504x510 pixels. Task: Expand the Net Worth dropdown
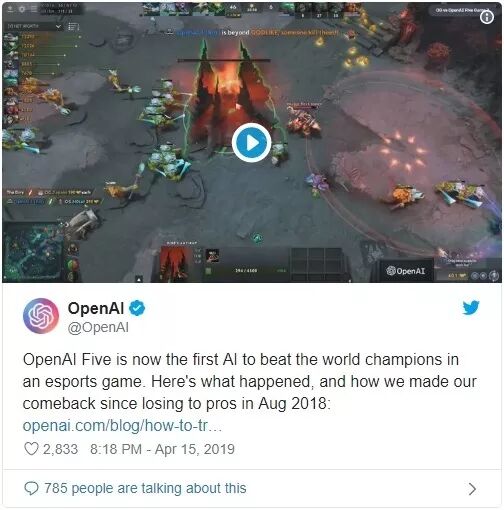click(x=34, y=26)
